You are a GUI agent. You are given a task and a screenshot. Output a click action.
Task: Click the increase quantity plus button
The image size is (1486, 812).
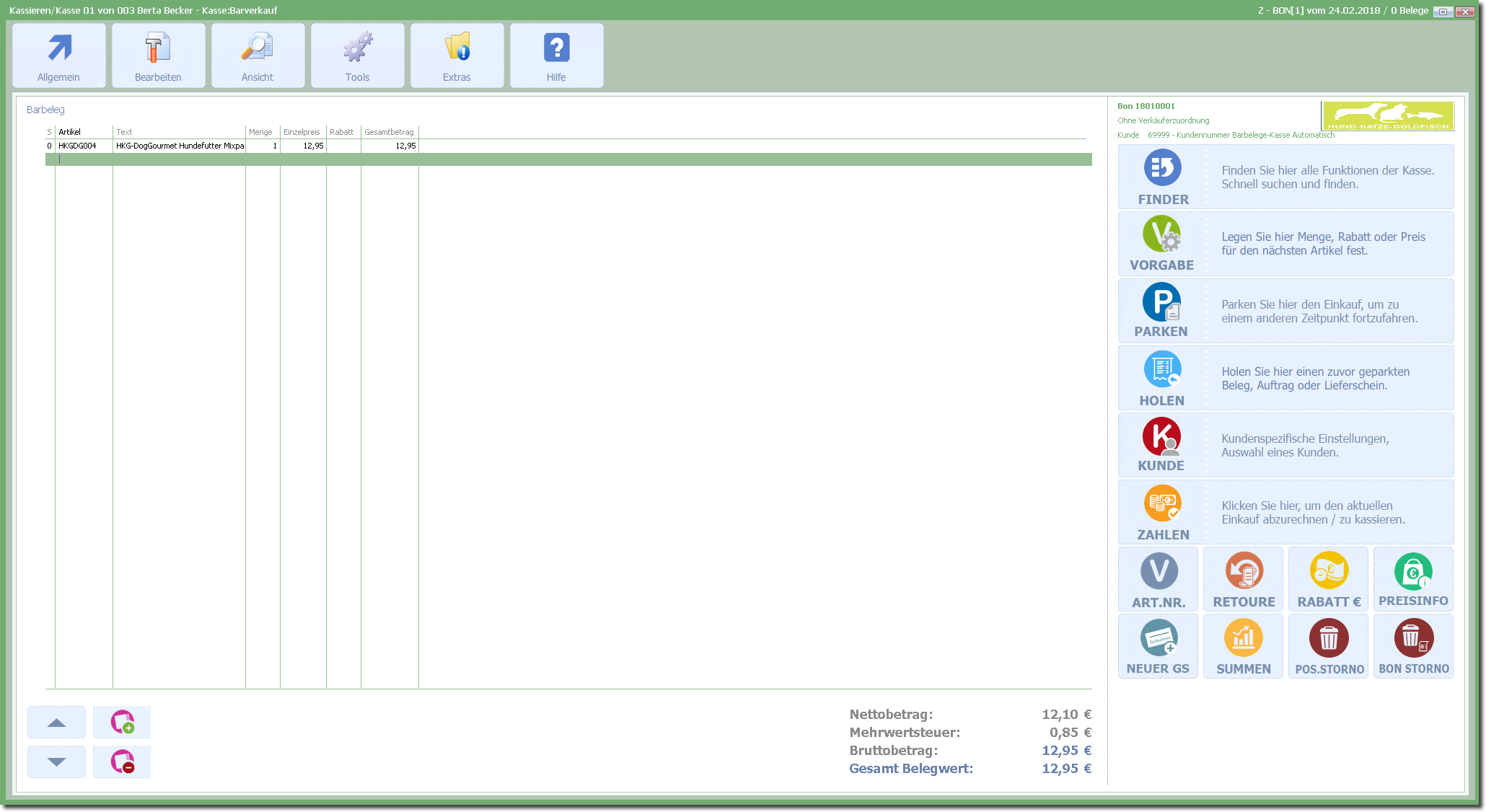122,723
